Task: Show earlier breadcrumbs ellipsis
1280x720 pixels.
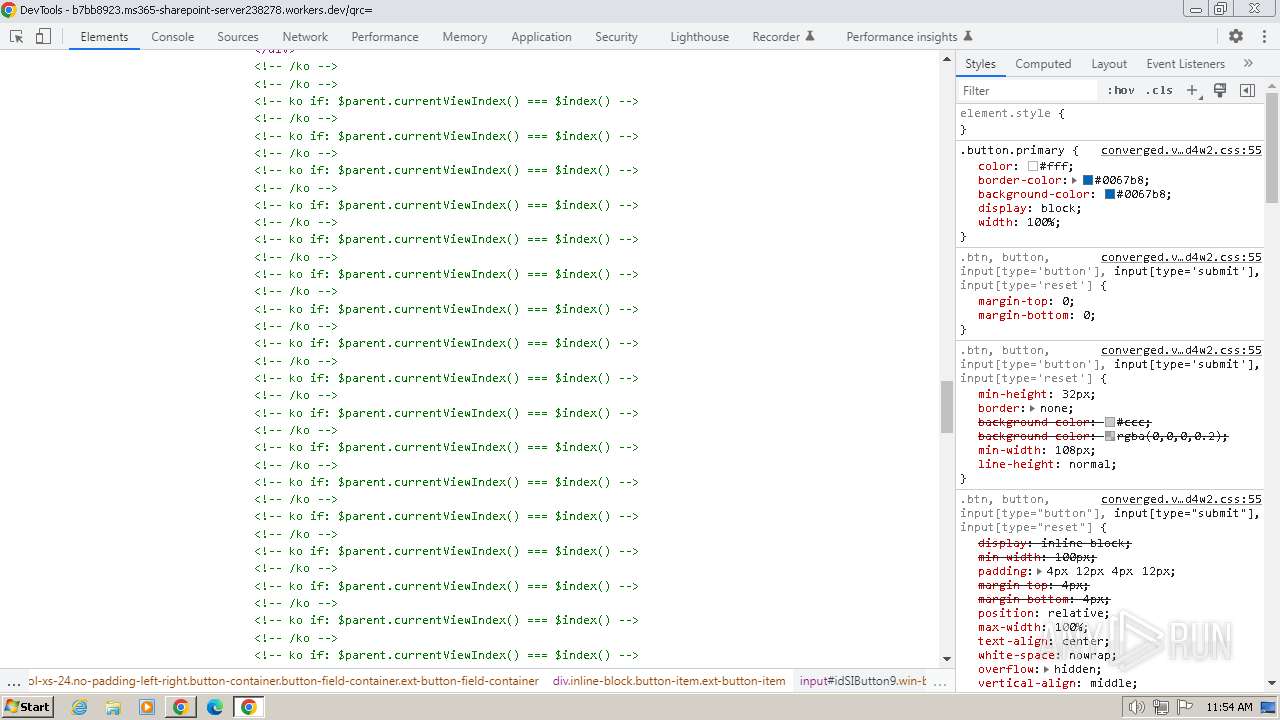Action: tap(13, 682)
